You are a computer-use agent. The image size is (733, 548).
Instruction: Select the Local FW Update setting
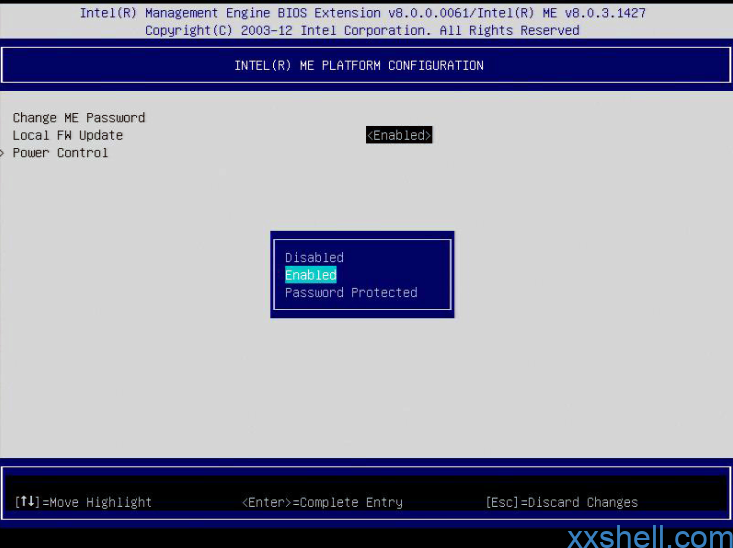coord(68,135)
